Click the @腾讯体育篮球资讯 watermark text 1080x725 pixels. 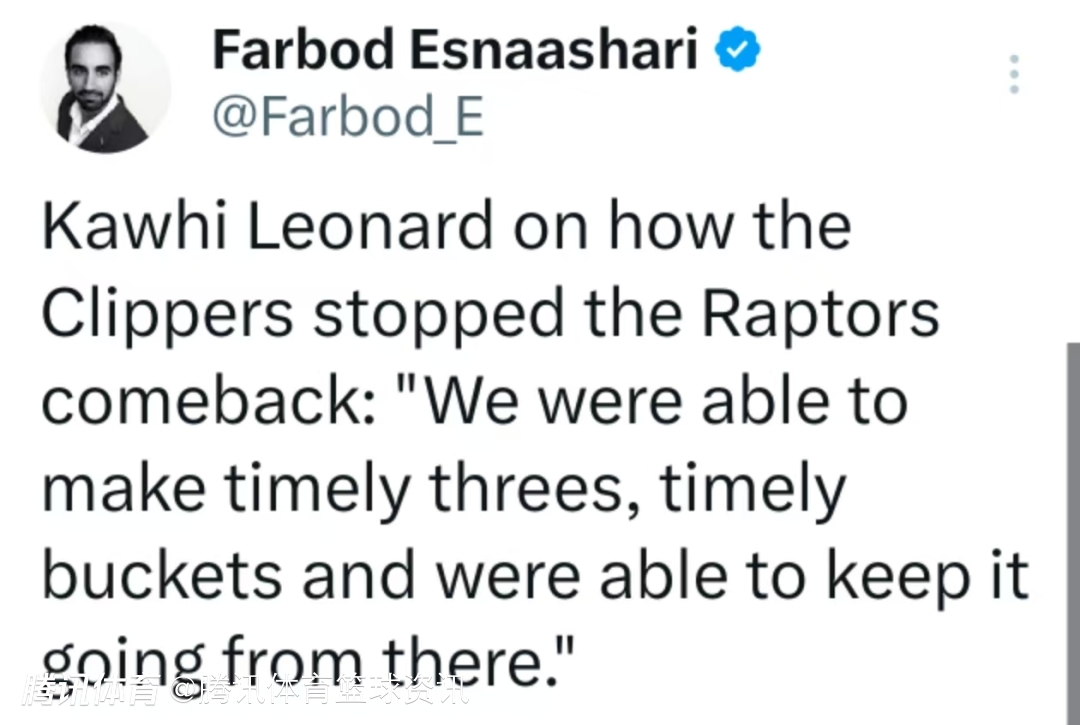click(x=318, y=688)
